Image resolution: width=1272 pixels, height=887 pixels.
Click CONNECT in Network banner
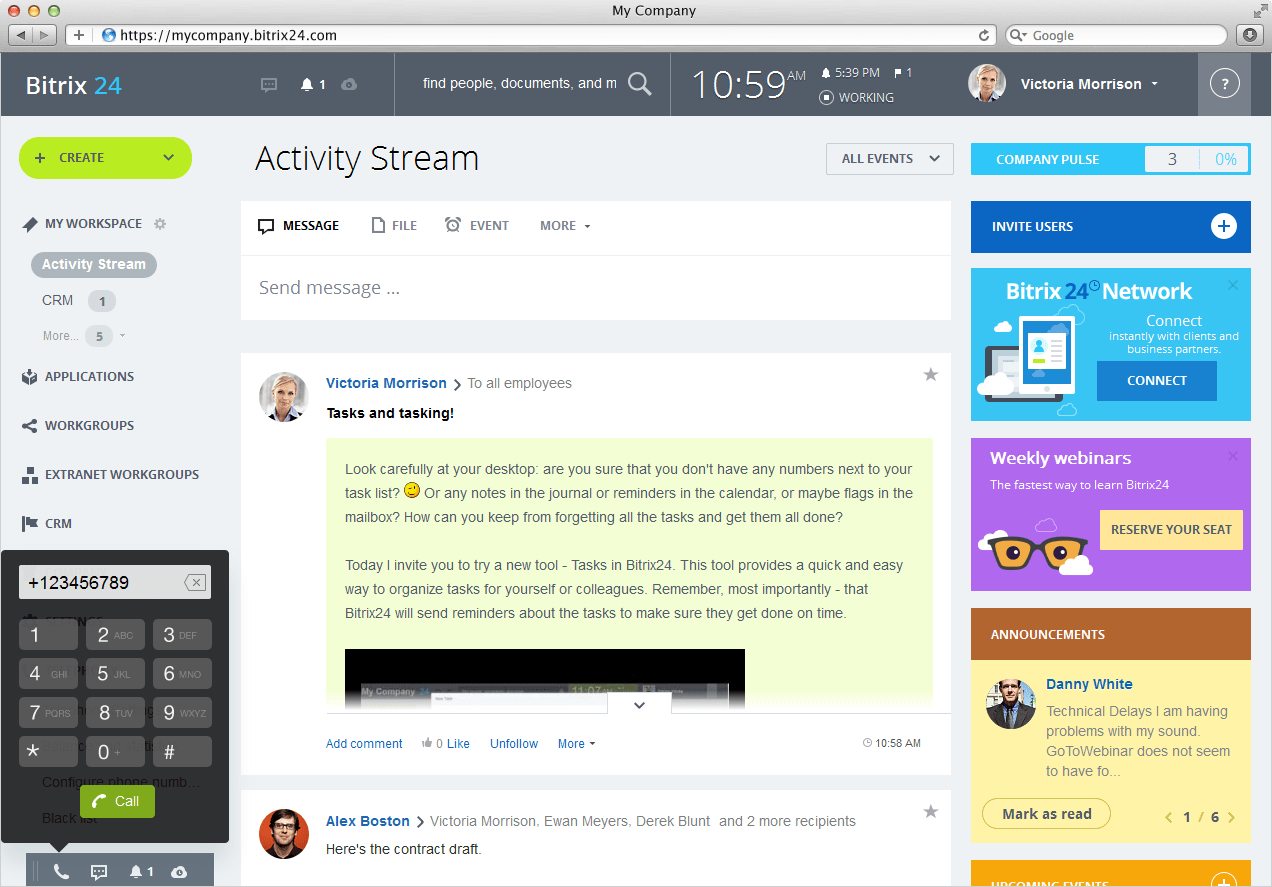(x=1157, y=381)
